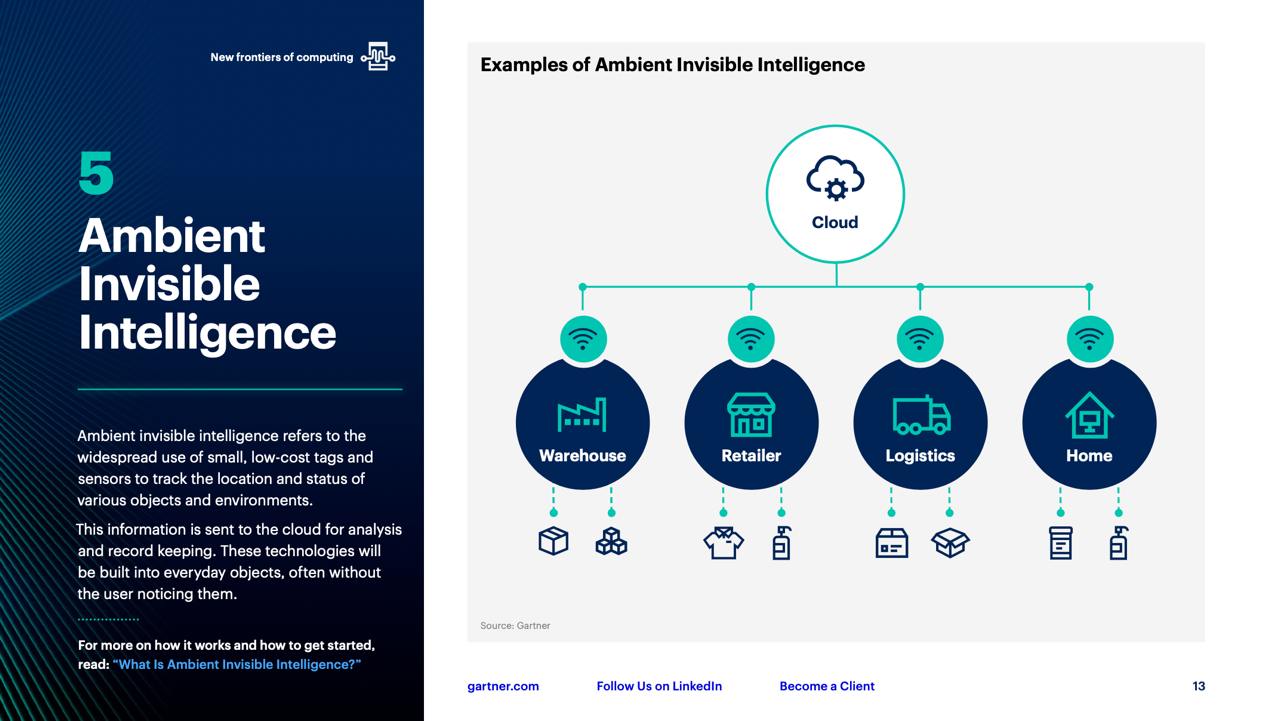Viewport: 1280px width, 721px height.
Task: Click the page number 13
Action: coord(1198,686)
